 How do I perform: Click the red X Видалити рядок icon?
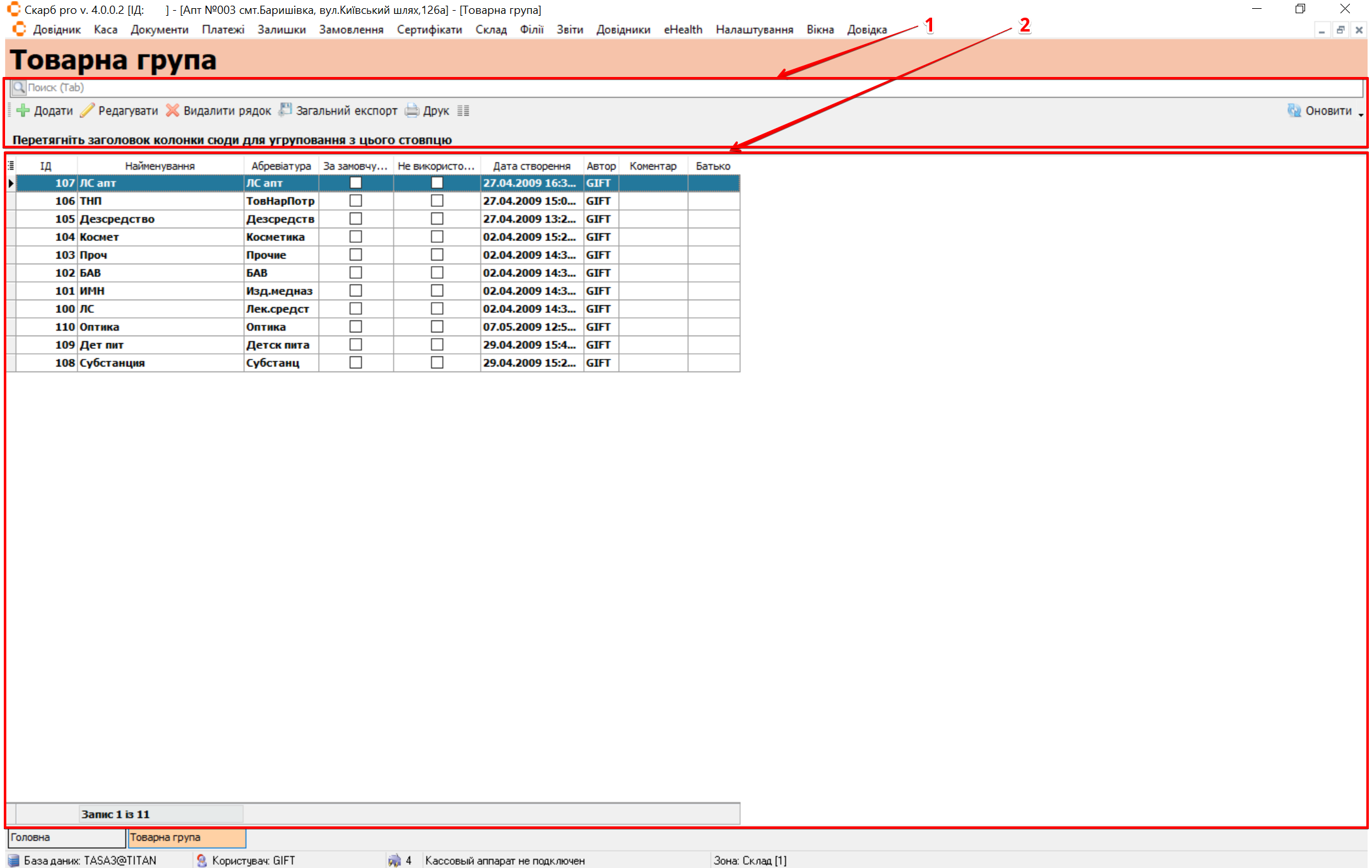[172, 110]
